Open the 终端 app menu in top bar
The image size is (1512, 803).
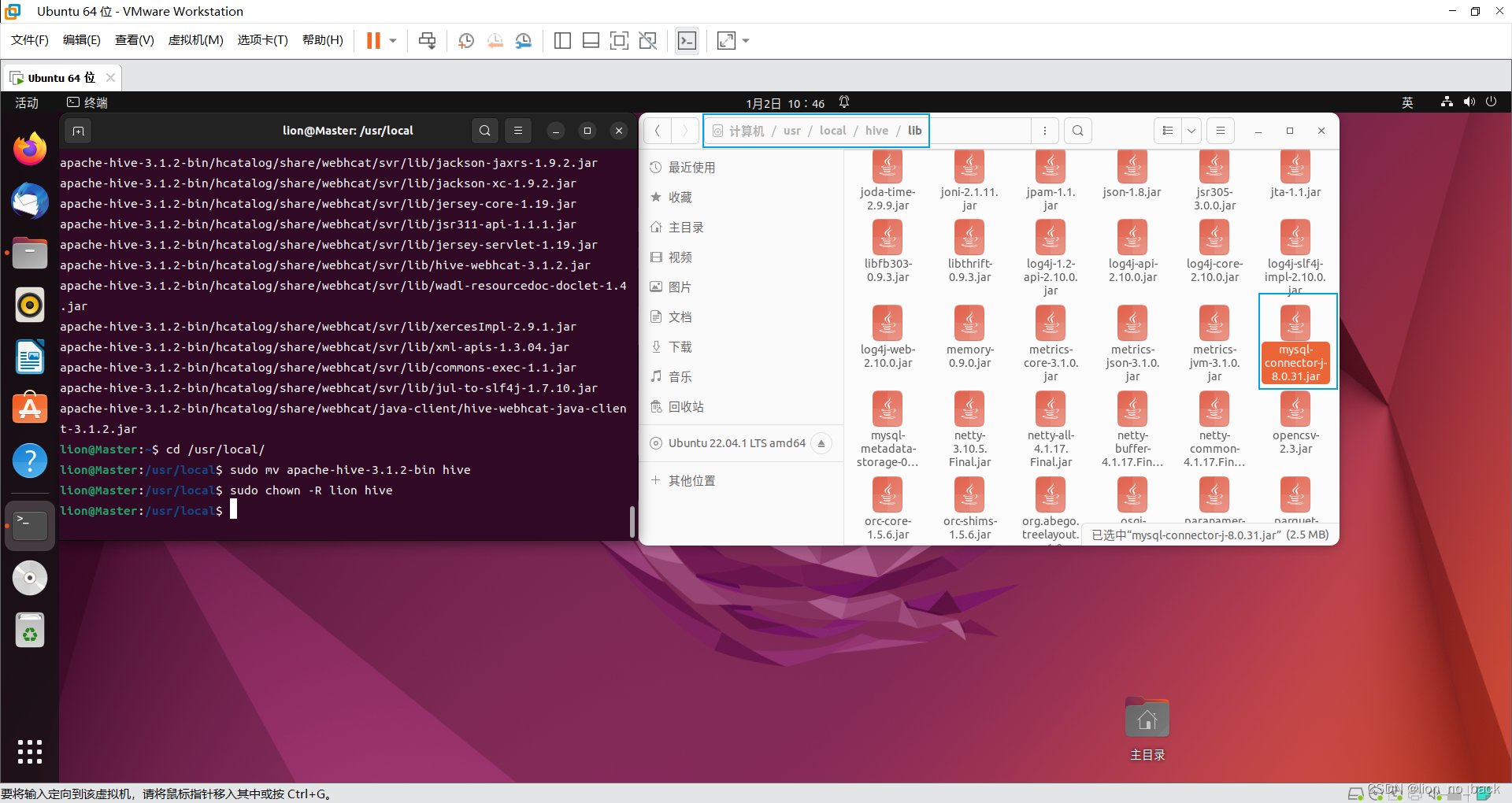coord(88,102)
